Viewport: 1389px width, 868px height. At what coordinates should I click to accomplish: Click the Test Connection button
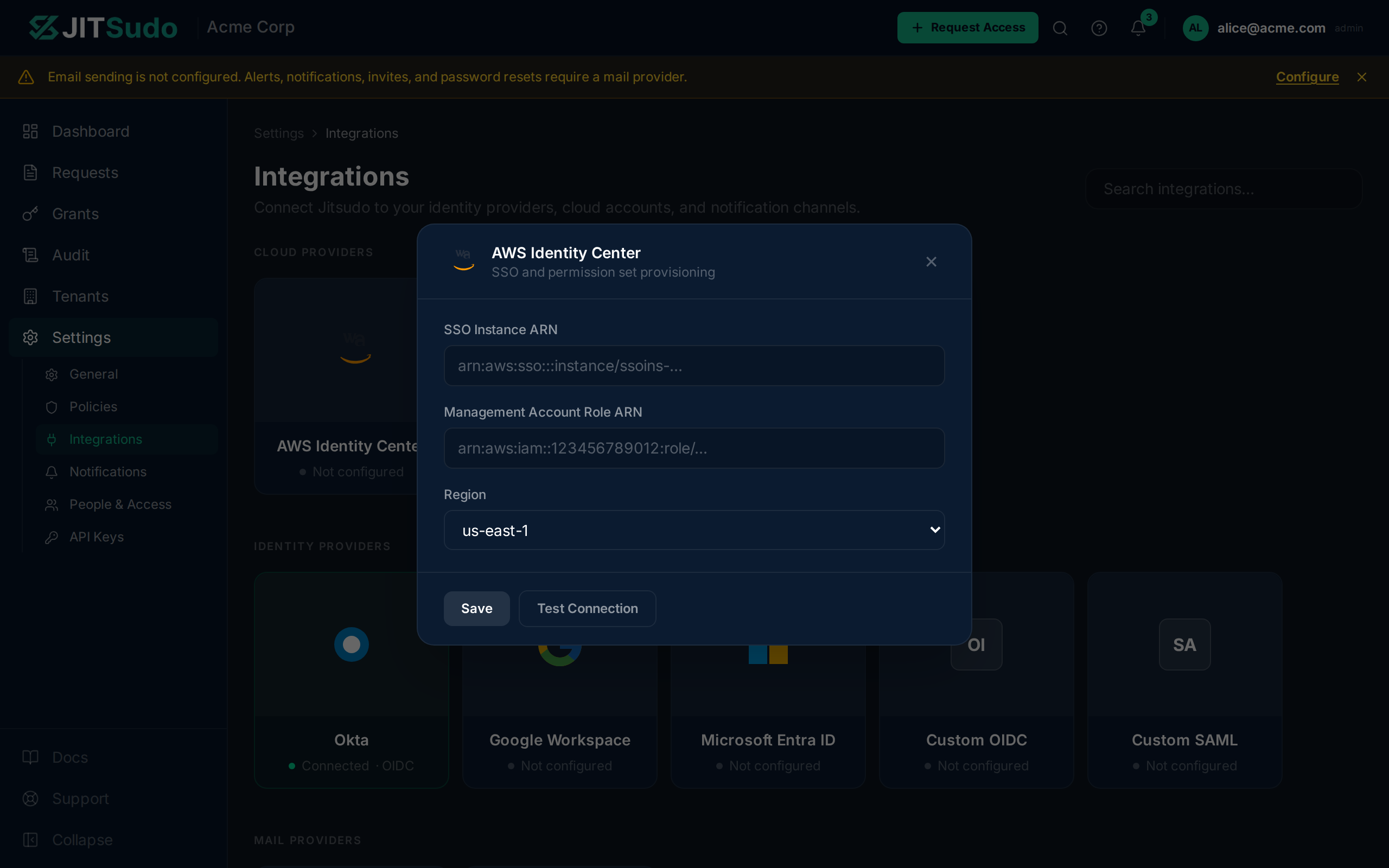coord(587,609)
